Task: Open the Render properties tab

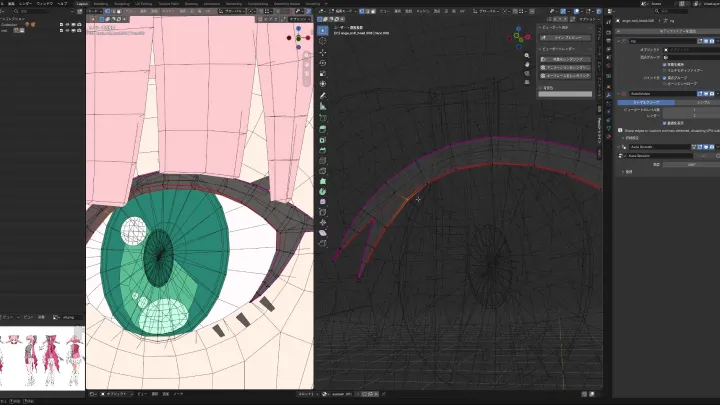Action: click(608, 33)
